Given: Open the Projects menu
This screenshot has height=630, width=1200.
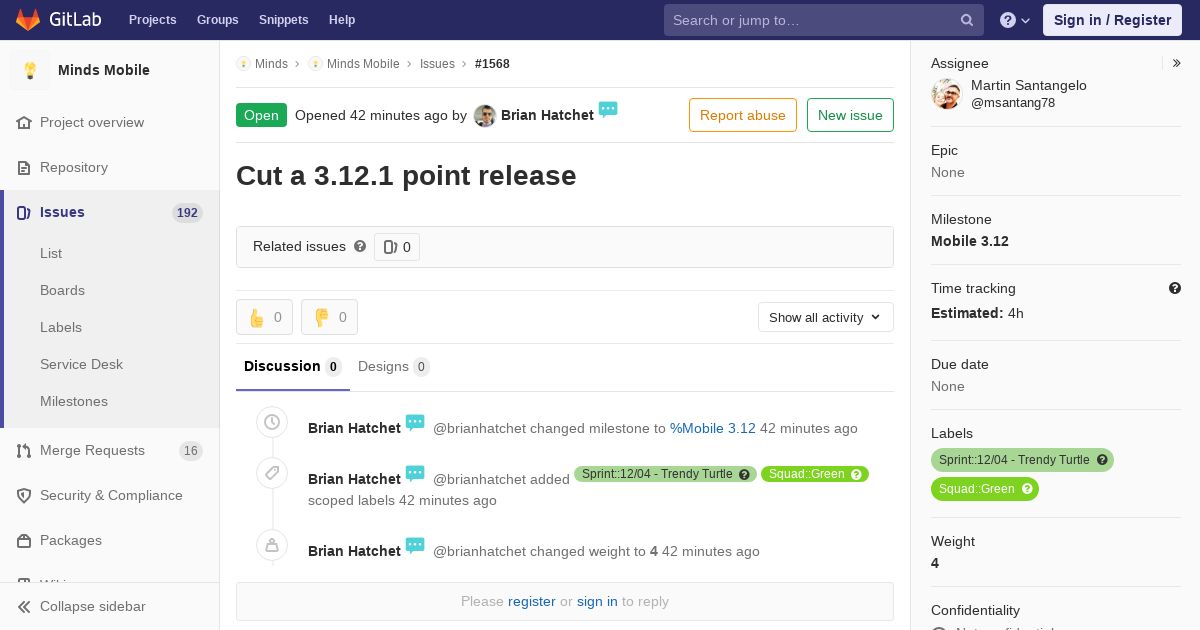Looking at the screenshot, I should coord(152,20).
